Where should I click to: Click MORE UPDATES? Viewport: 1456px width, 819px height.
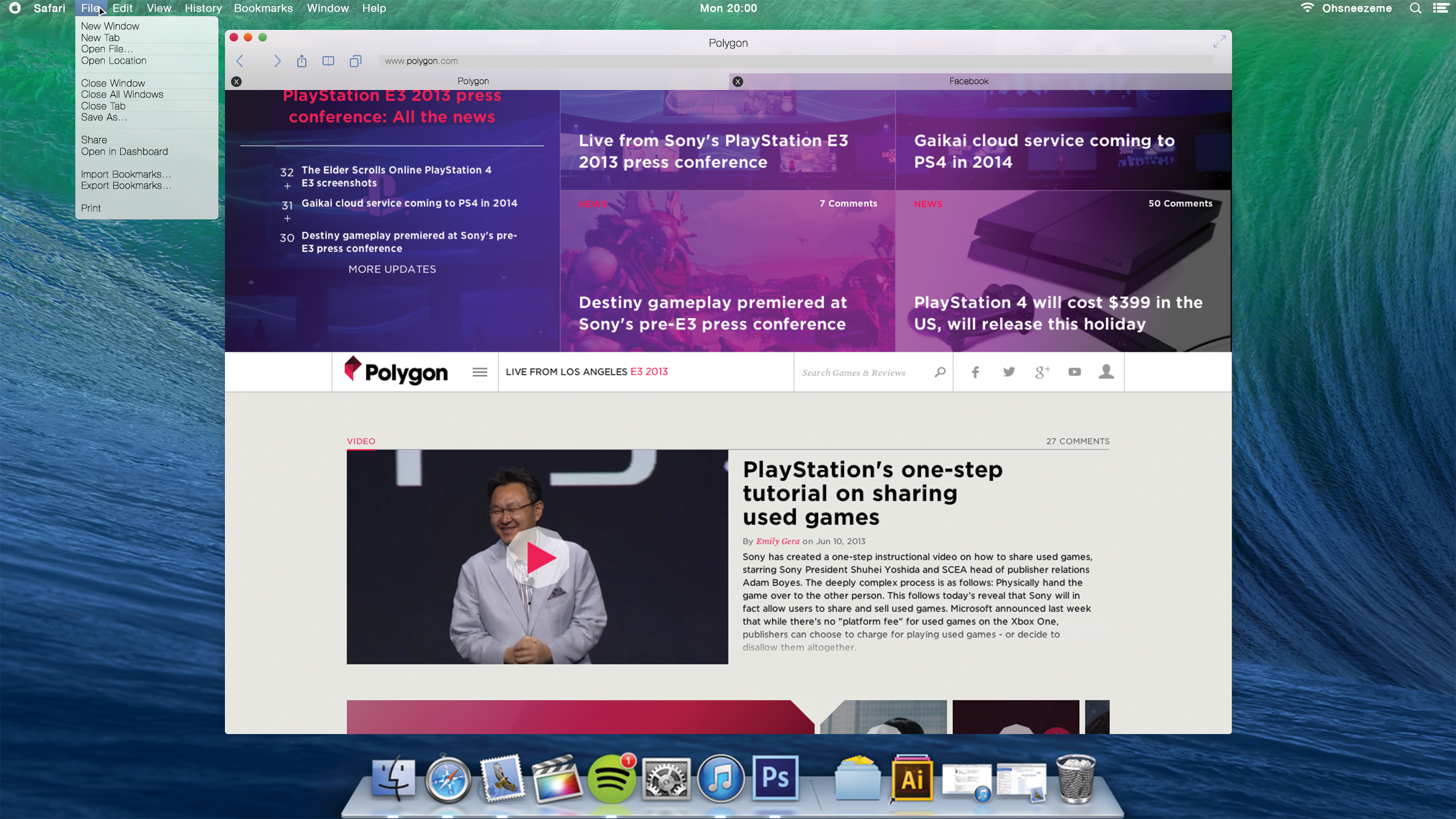click(392, 269)
